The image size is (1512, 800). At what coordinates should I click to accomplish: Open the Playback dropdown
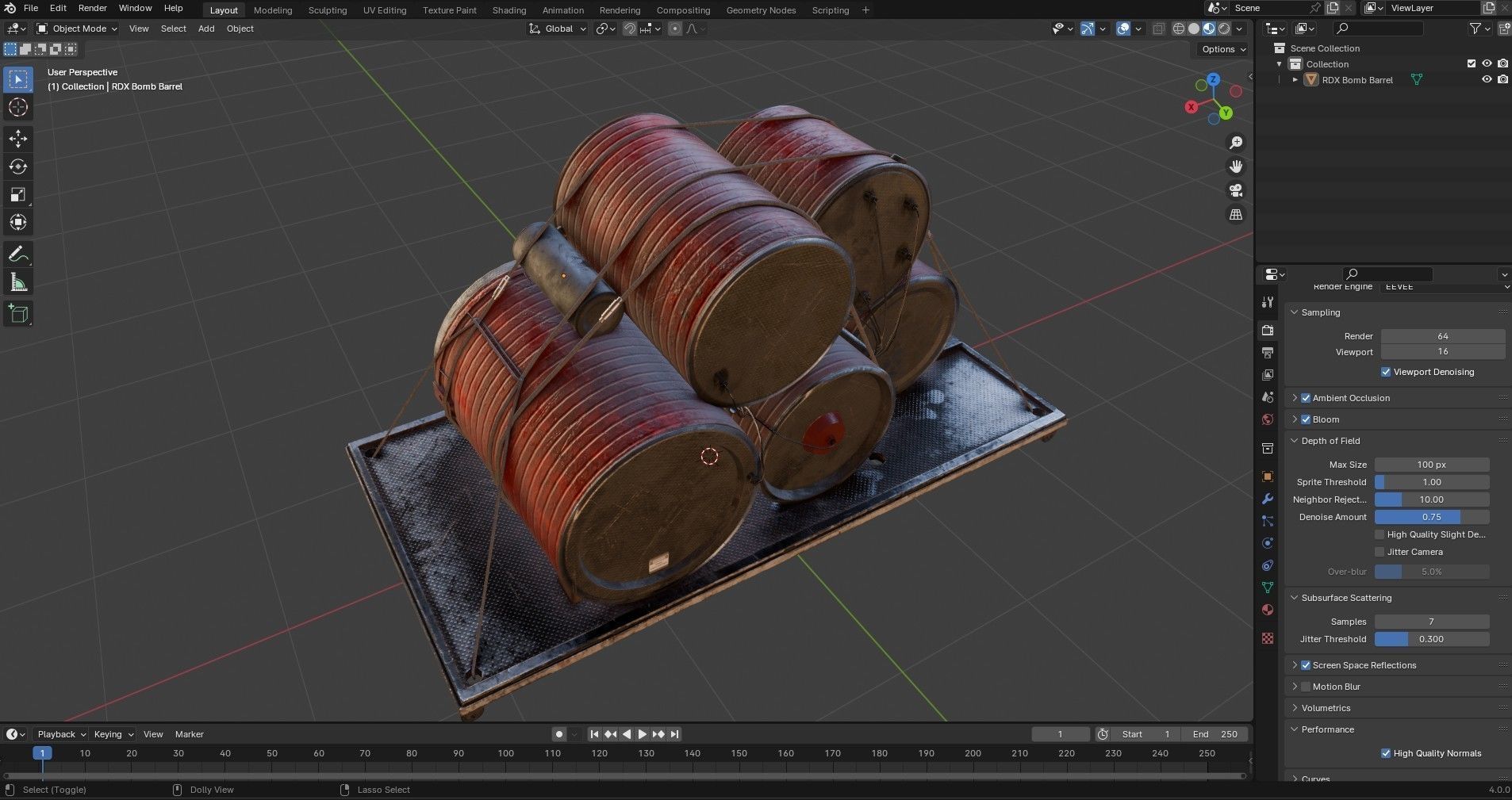point(61,734)
